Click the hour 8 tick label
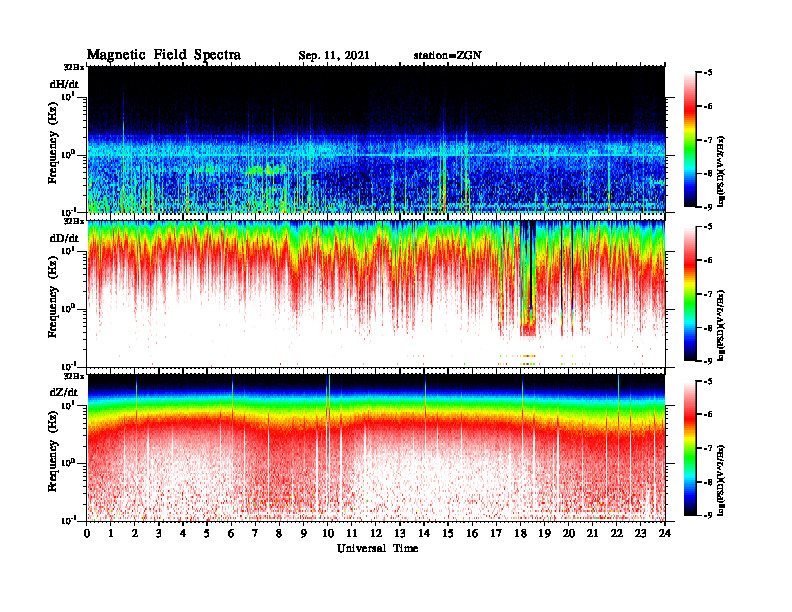792x612 pixels. [x=279, y=533]
